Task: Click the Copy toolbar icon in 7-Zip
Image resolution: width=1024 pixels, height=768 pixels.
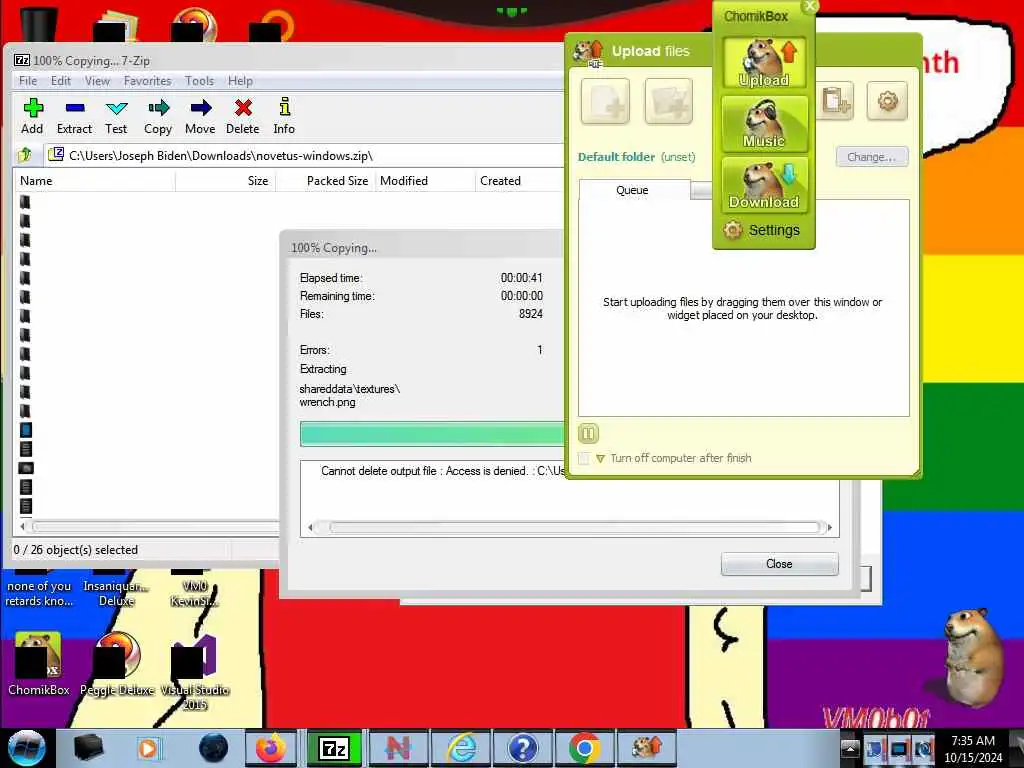Action: tap(158, 116)
